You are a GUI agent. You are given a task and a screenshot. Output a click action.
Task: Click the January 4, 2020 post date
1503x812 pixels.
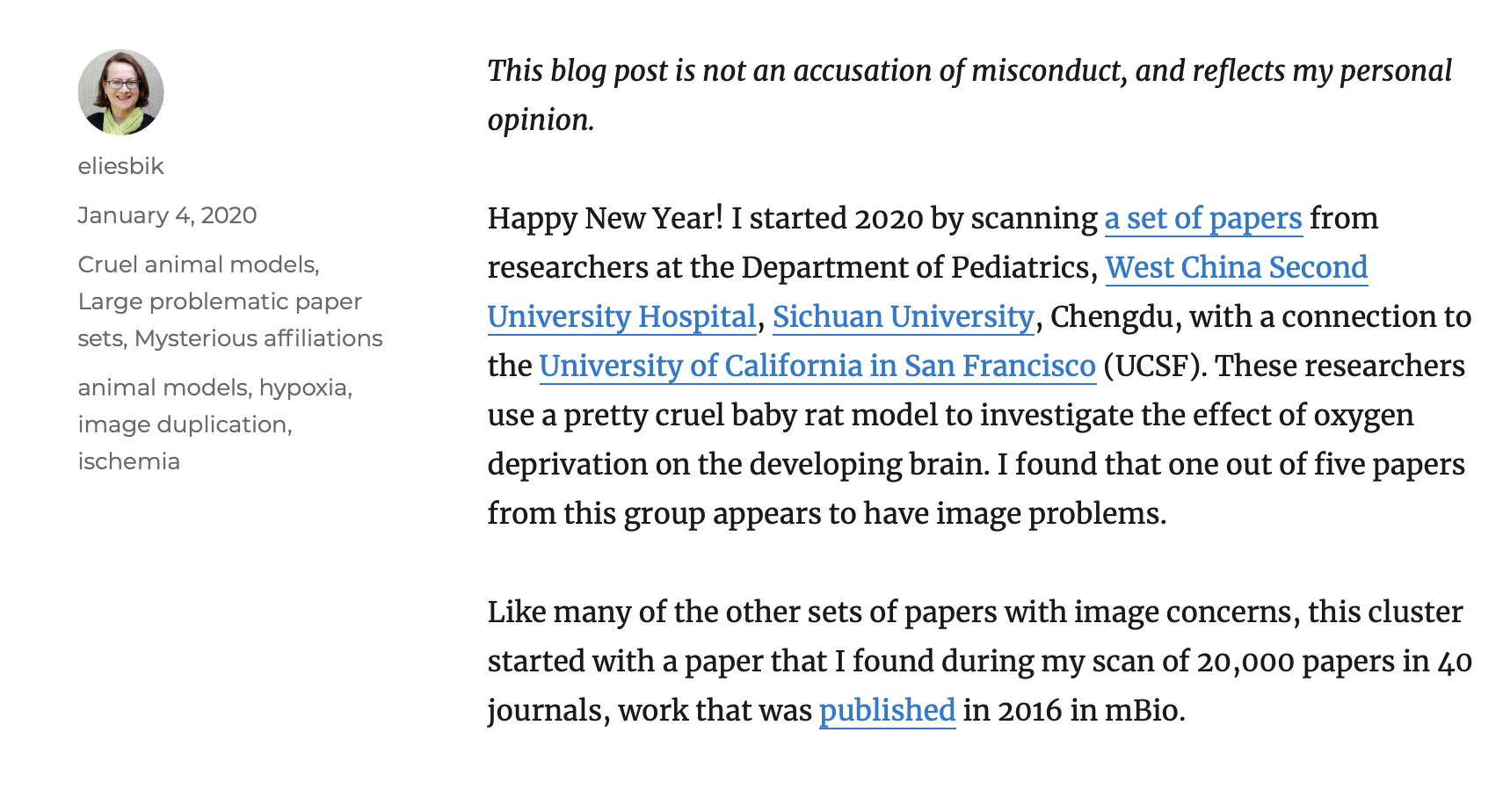(x=167, y=215)
